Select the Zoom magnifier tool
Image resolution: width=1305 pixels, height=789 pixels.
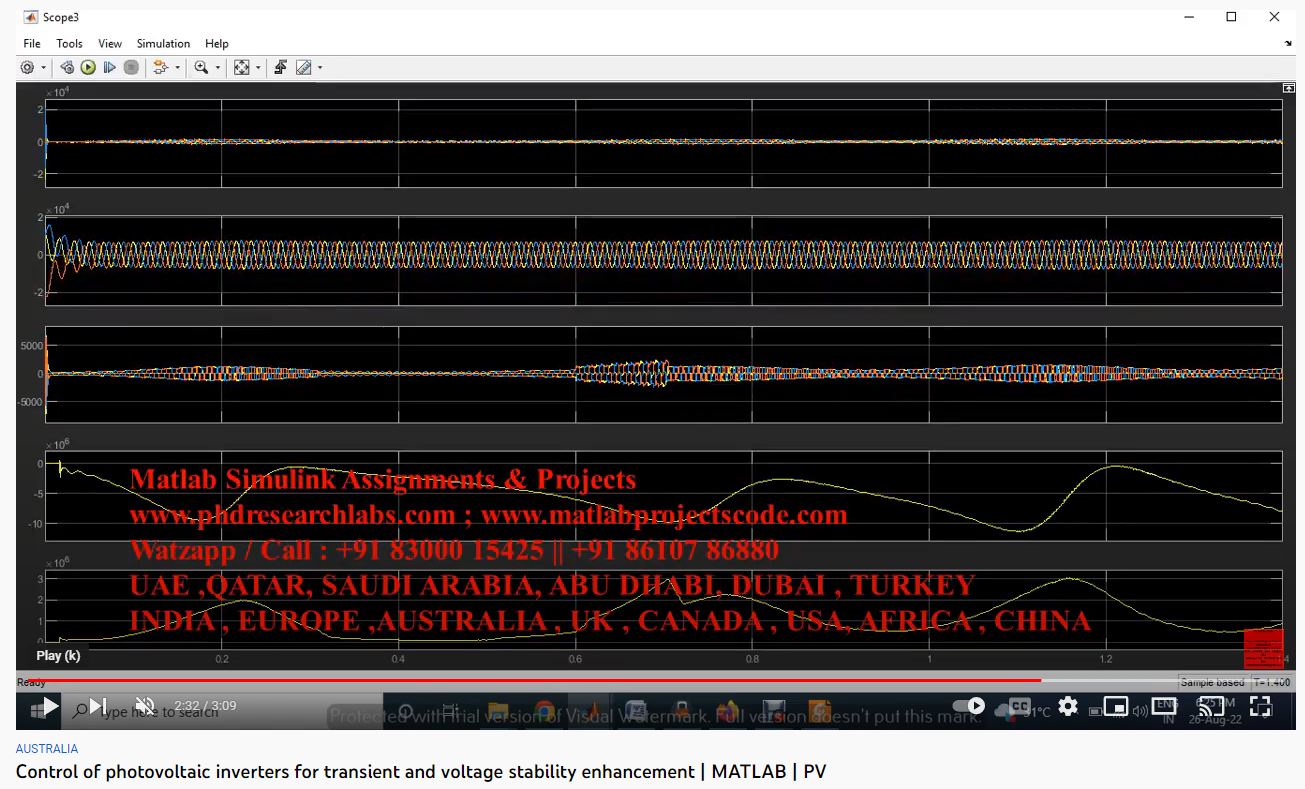(201, 68)
